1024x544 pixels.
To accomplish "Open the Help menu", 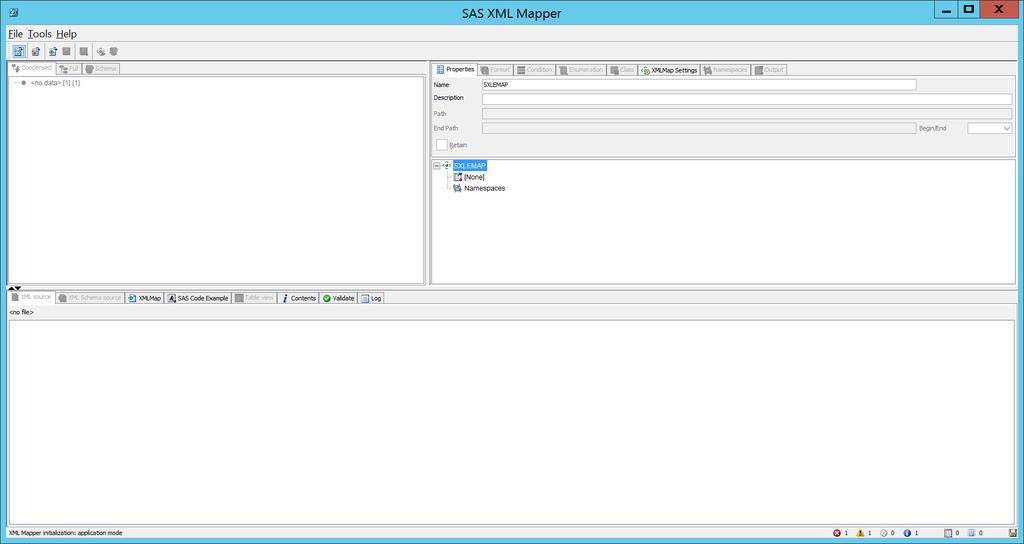I will [x=66, y=34].
